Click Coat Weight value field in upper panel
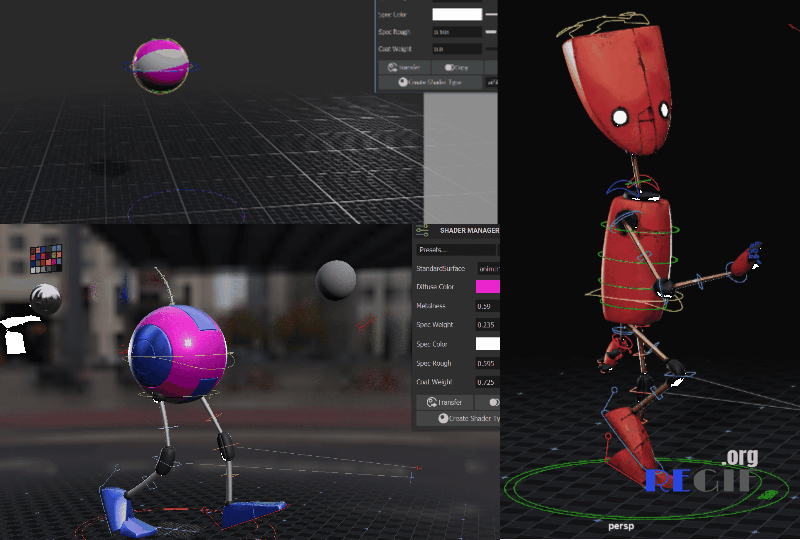 [457, 49]
